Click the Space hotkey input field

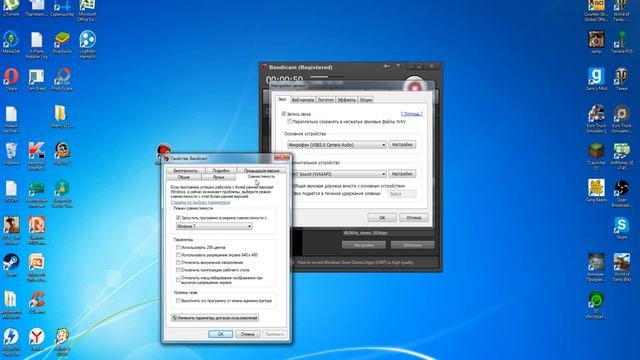point(402,194)
